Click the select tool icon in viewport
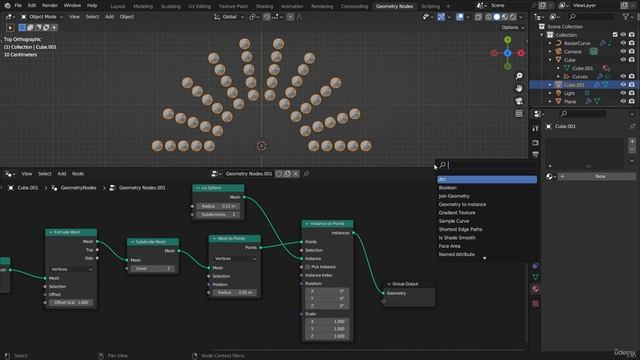Screen dimensions: 640x360 tap(10, 27)
